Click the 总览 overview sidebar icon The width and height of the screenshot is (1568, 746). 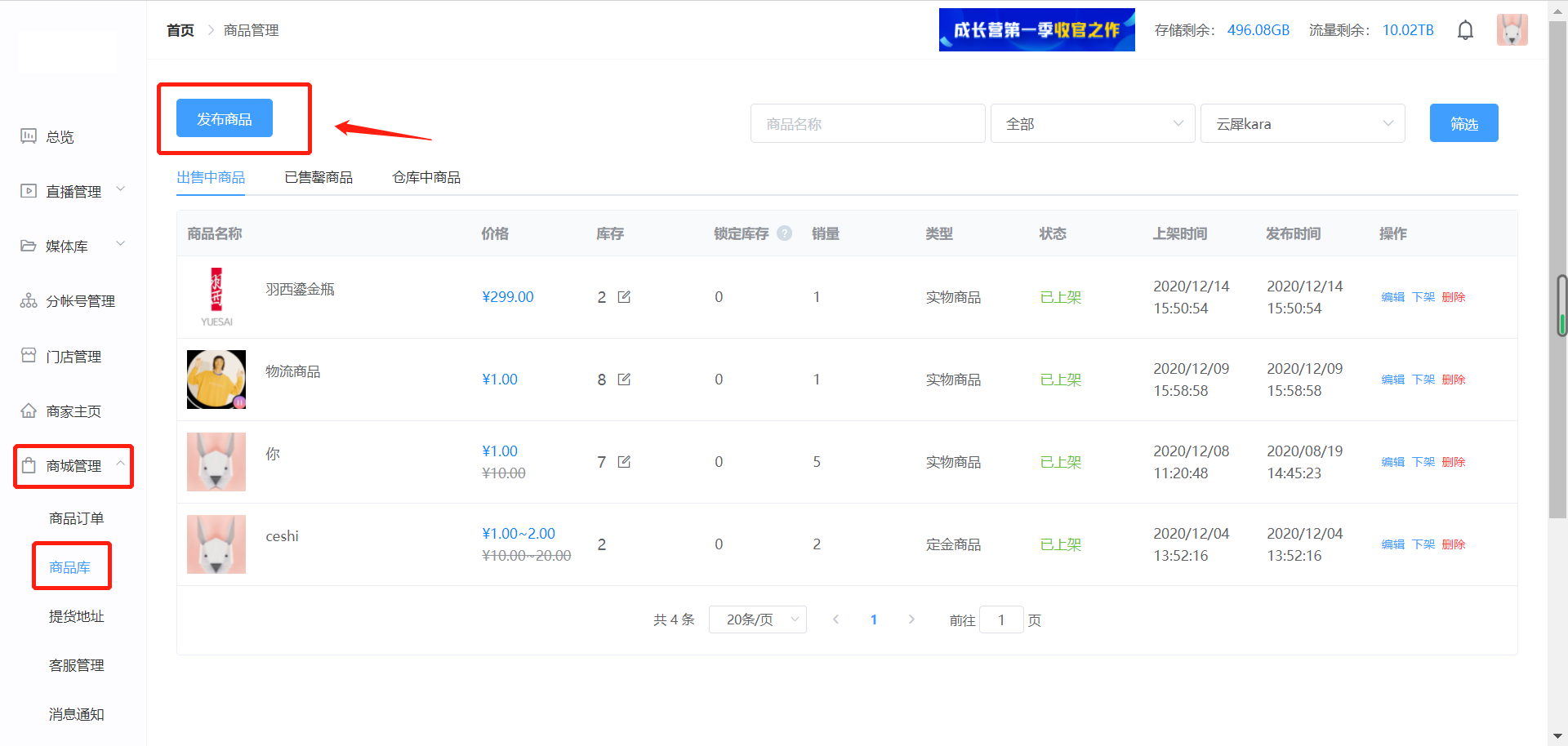(29, 136)
